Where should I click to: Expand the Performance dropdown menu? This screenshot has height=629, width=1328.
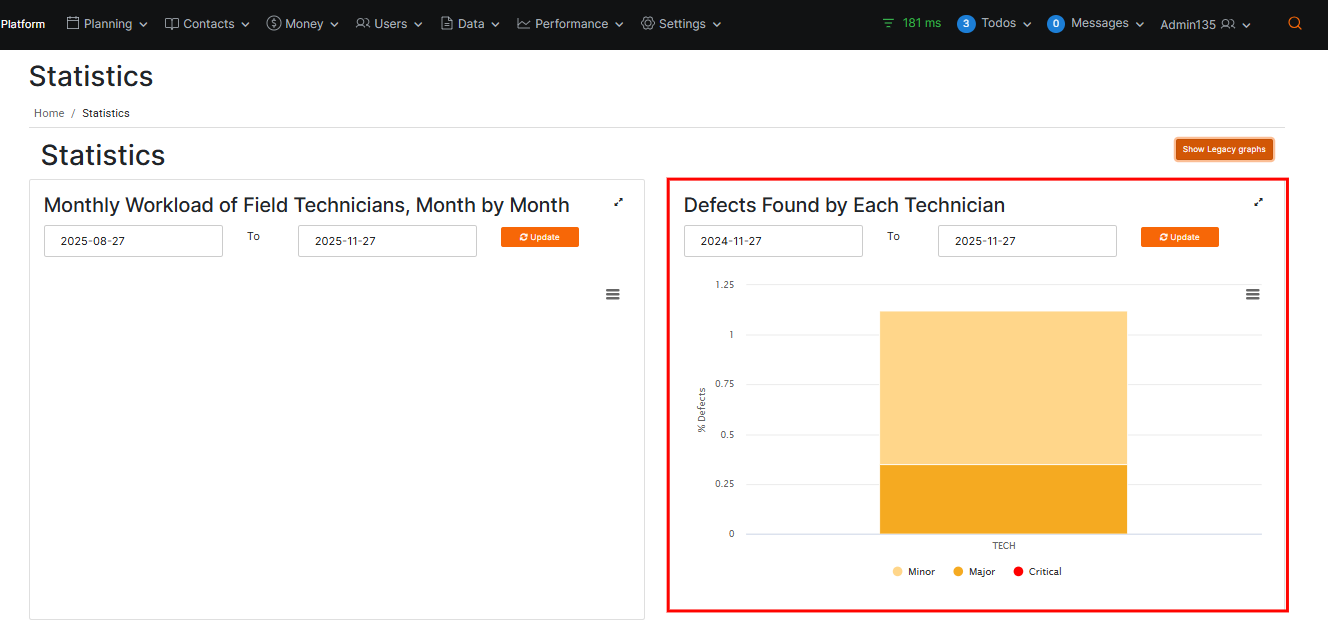pos(570,24)
